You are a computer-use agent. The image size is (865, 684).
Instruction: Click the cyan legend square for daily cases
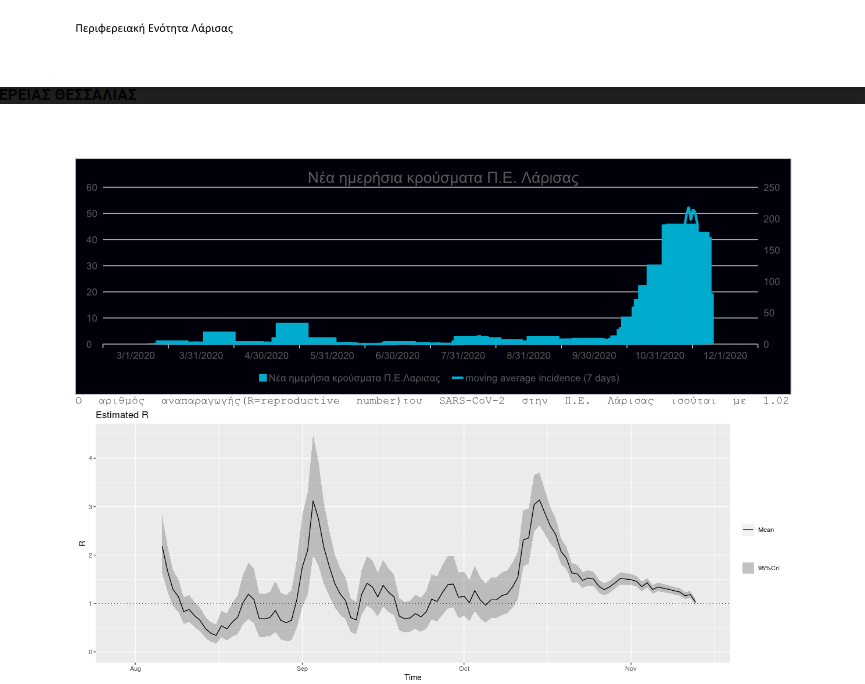coord(263,378)
